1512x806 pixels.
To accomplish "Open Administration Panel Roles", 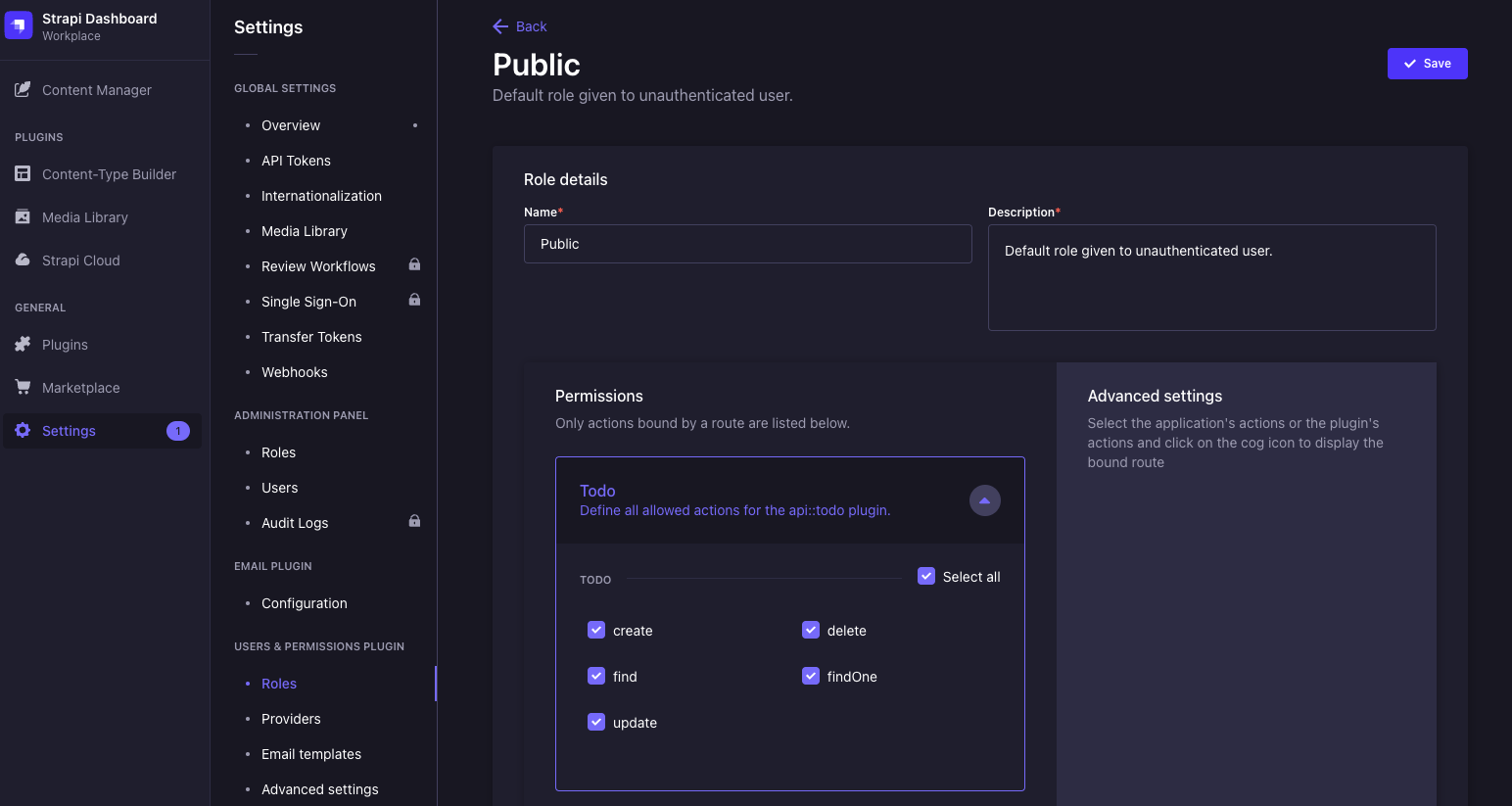I will [x=278, y=452].
